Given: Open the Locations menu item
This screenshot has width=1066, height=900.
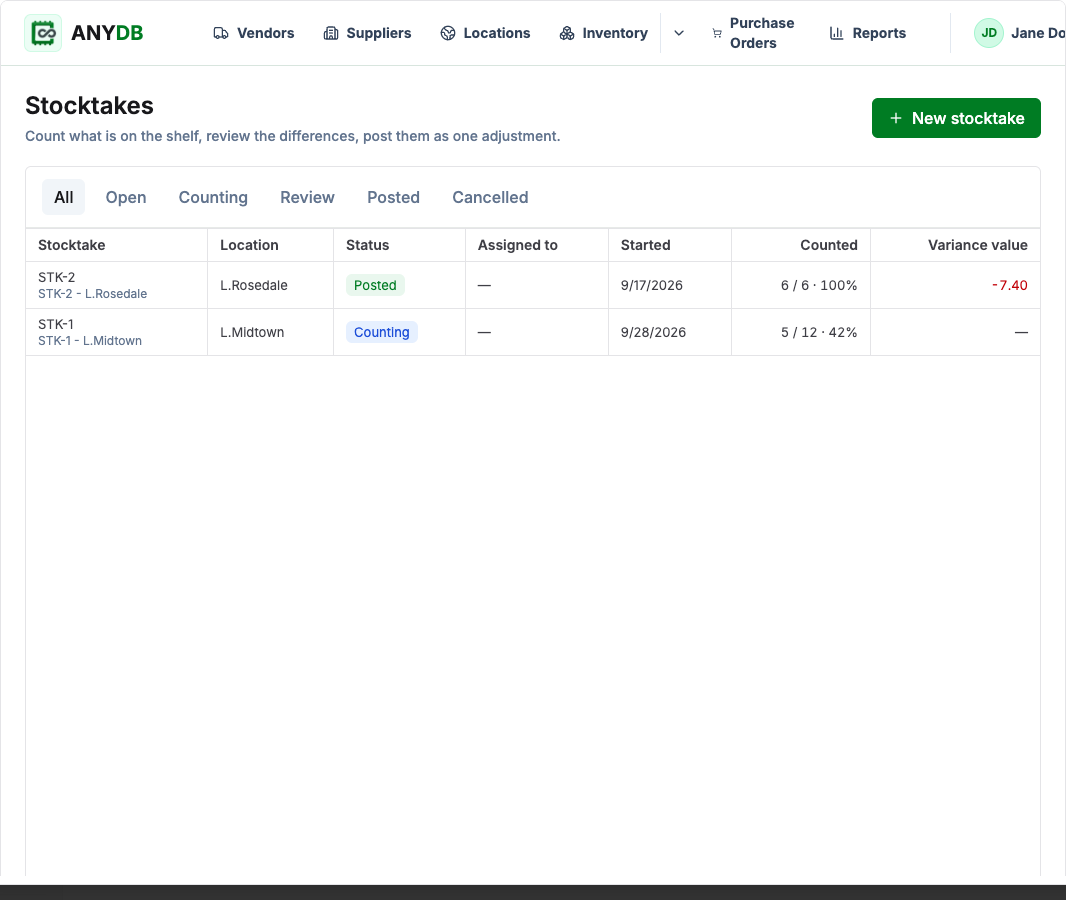Looking at the screenshot, I should [x=485, y=33].
